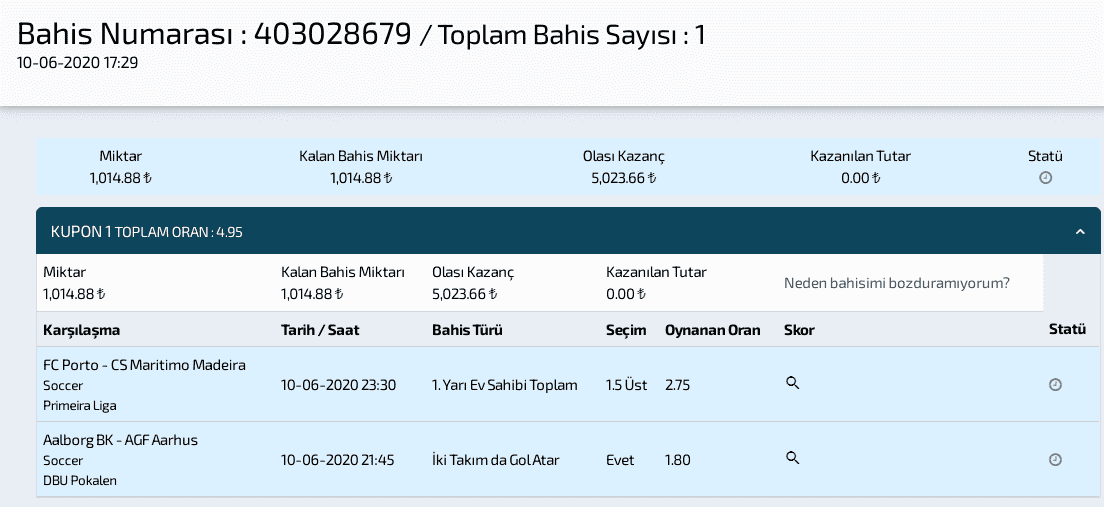The width and height of the screenshot is (1104, 507).
Task: Open score magnifier for FC Porto match
Action: (x=793, y=383)
